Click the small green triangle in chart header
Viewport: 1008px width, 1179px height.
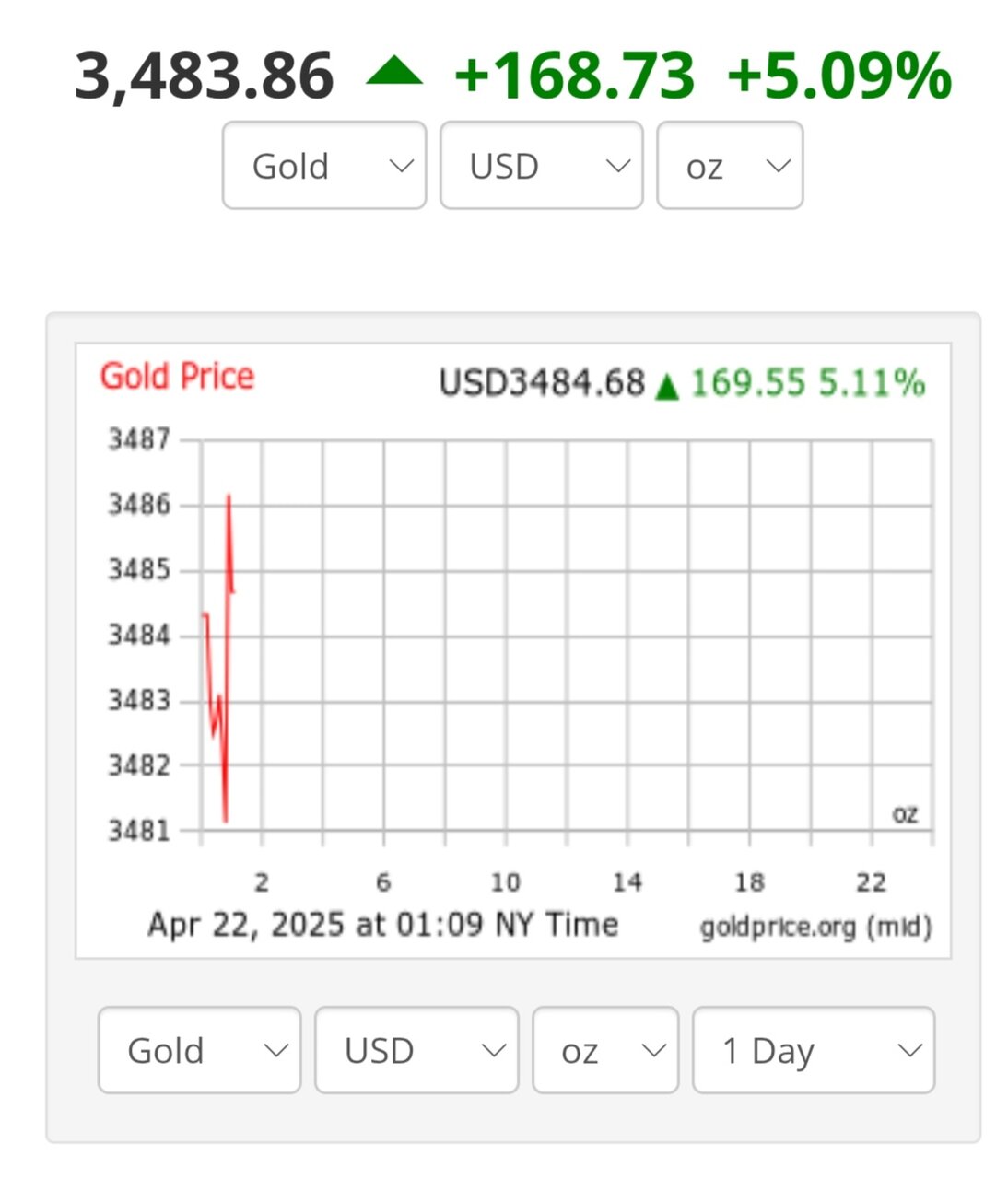click(666, 387)
